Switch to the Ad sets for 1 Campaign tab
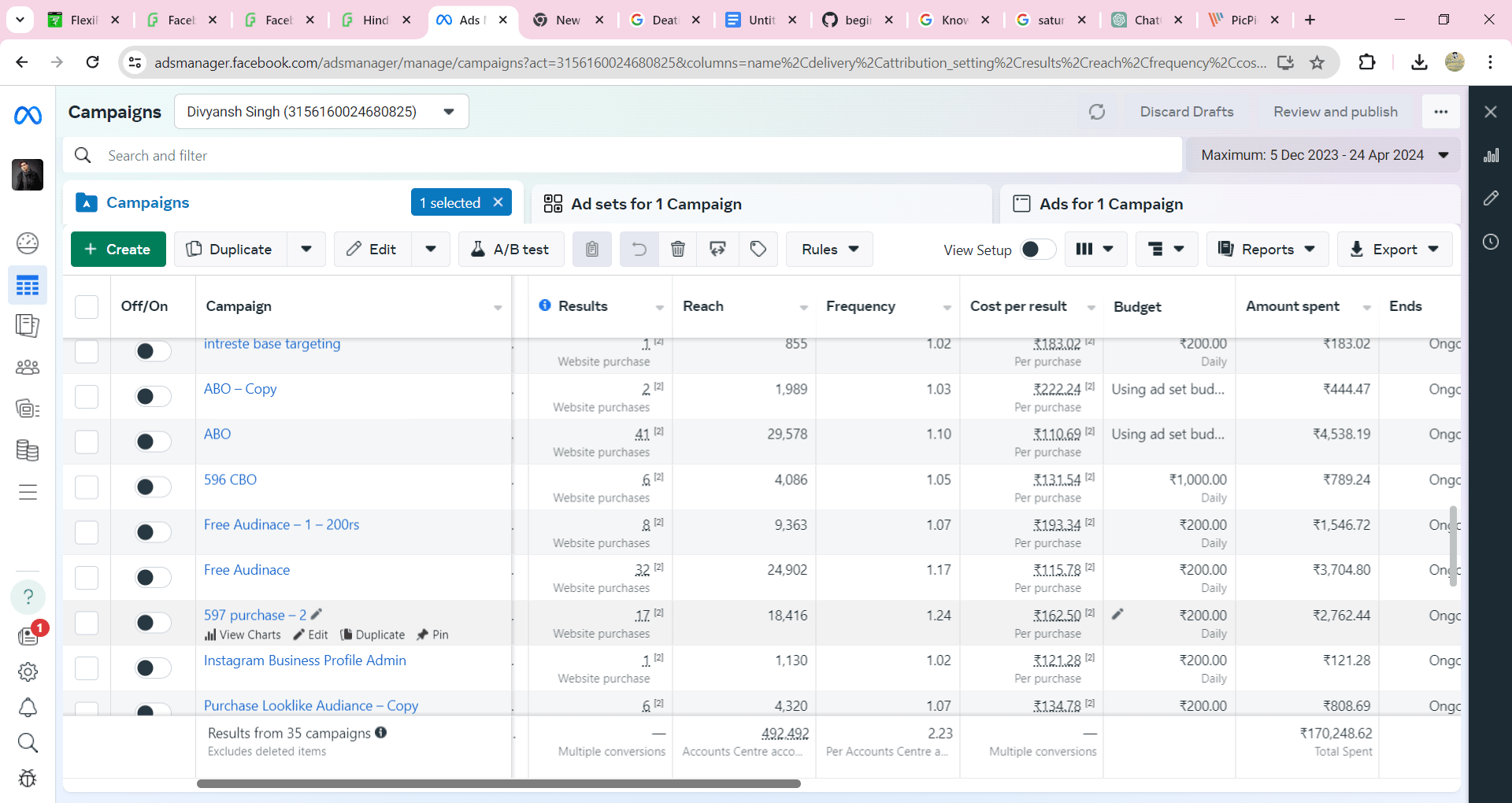This screenshot has height=803, width=1512. click(656, 204)
